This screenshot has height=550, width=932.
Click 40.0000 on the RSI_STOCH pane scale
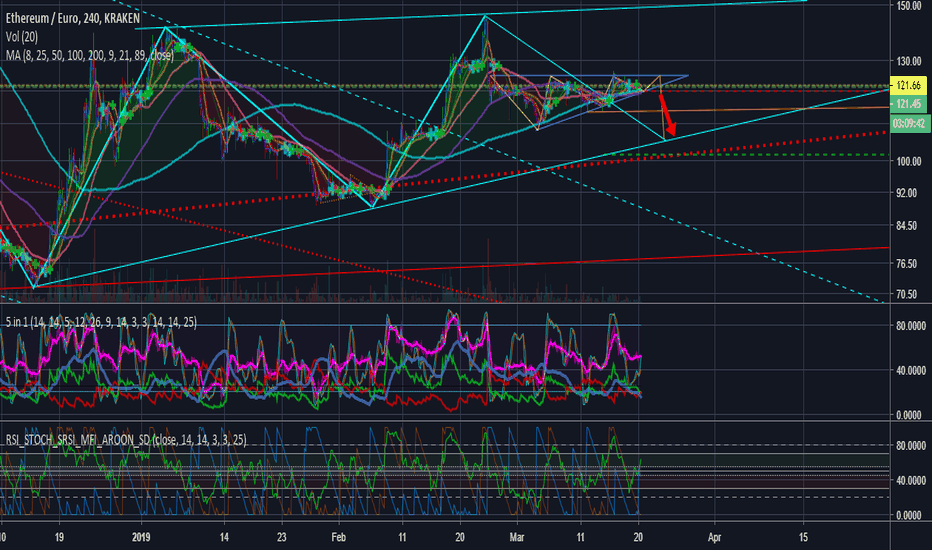[x=911, y=480]
